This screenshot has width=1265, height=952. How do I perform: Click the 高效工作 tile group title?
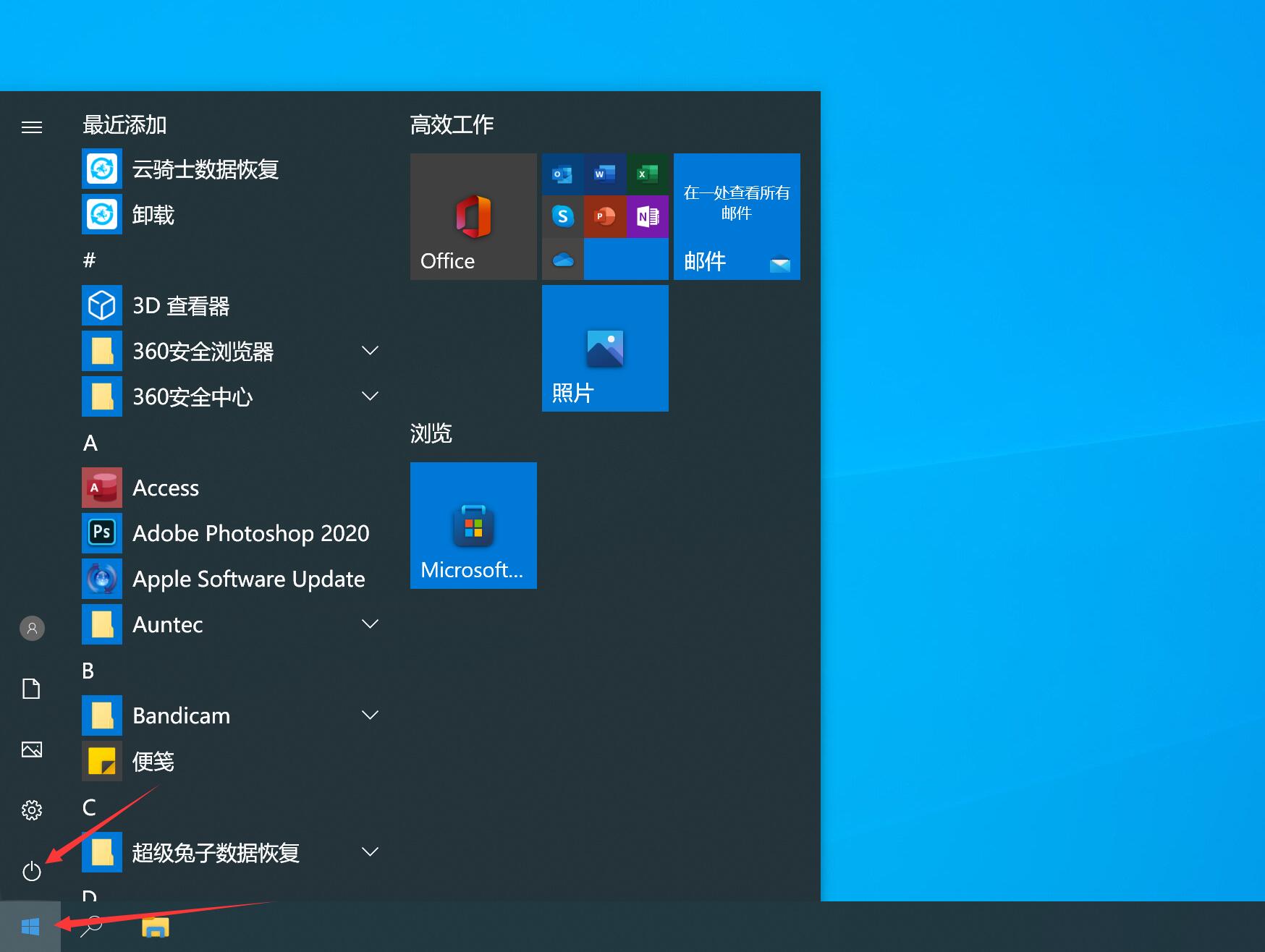click(x=452, y=124)
